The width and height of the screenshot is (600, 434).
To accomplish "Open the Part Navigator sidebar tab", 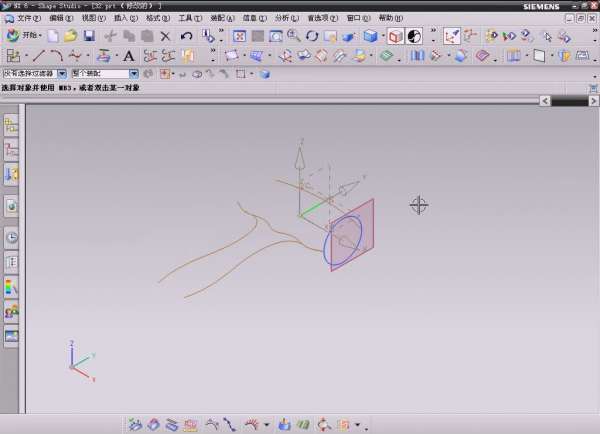I will click(11, 149).
